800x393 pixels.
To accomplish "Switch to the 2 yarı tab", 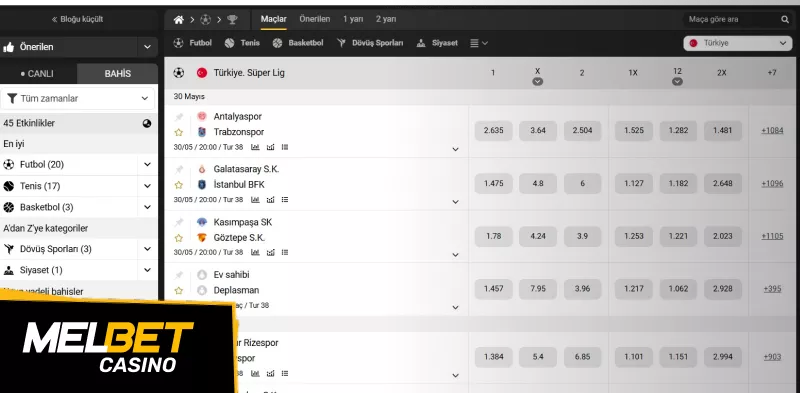I will point(386,19).
